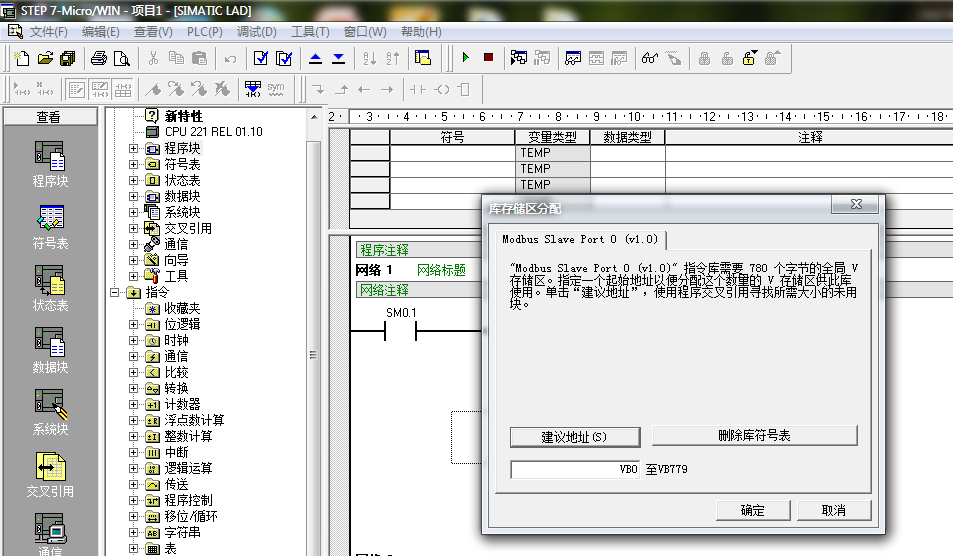
Task: Confirm the dialog with 确定
Action: coord(752,511)
